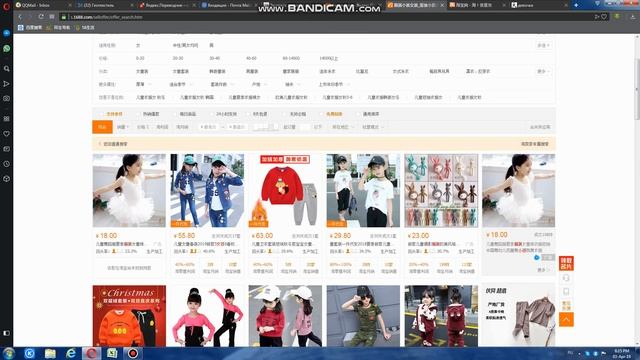Sort results by 价格 price
Image resolution: width=640 pixels, height=360 pixels.
pos(142,127)
